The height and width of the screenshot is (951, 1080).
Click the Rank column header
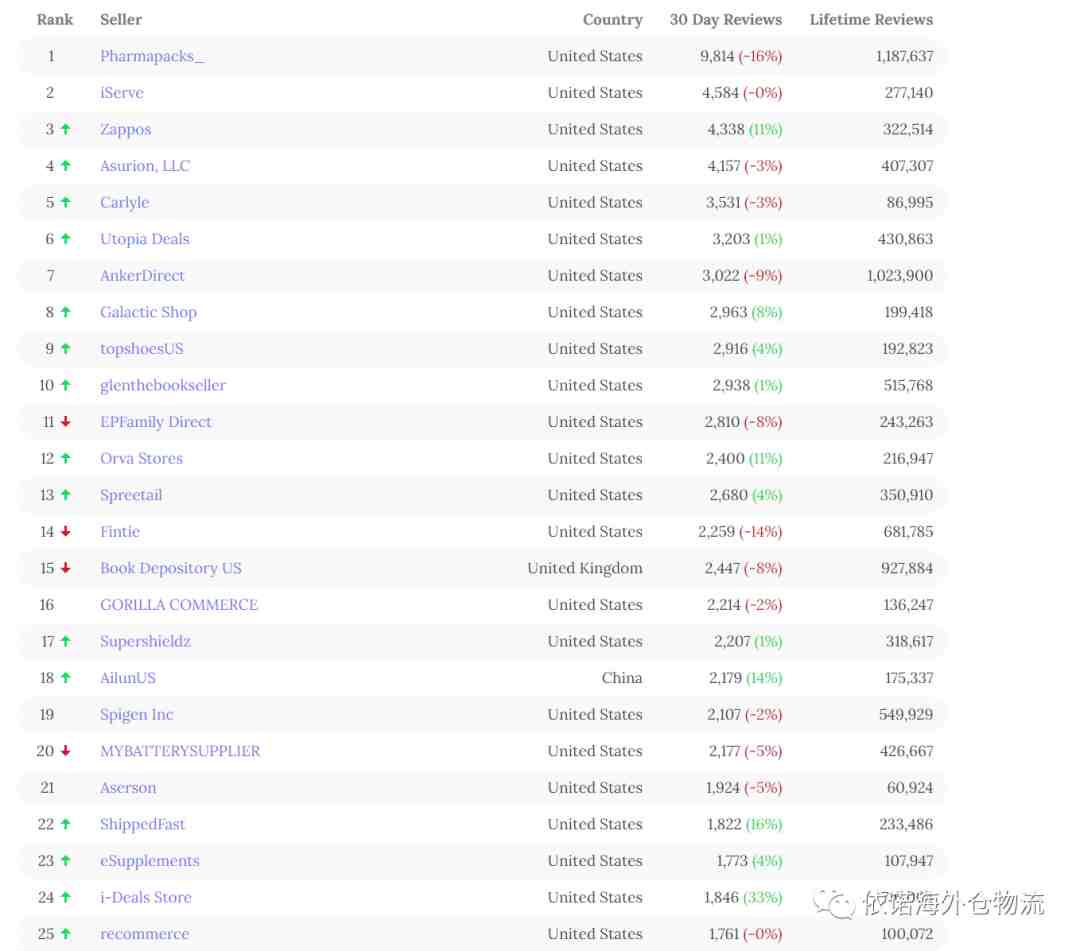pos(55,19)
